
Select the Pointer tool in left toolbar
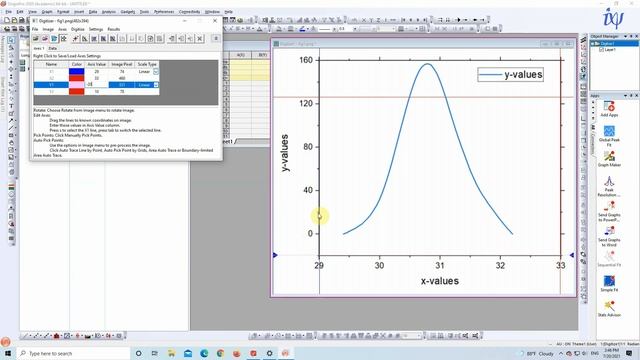pos(11,40)
